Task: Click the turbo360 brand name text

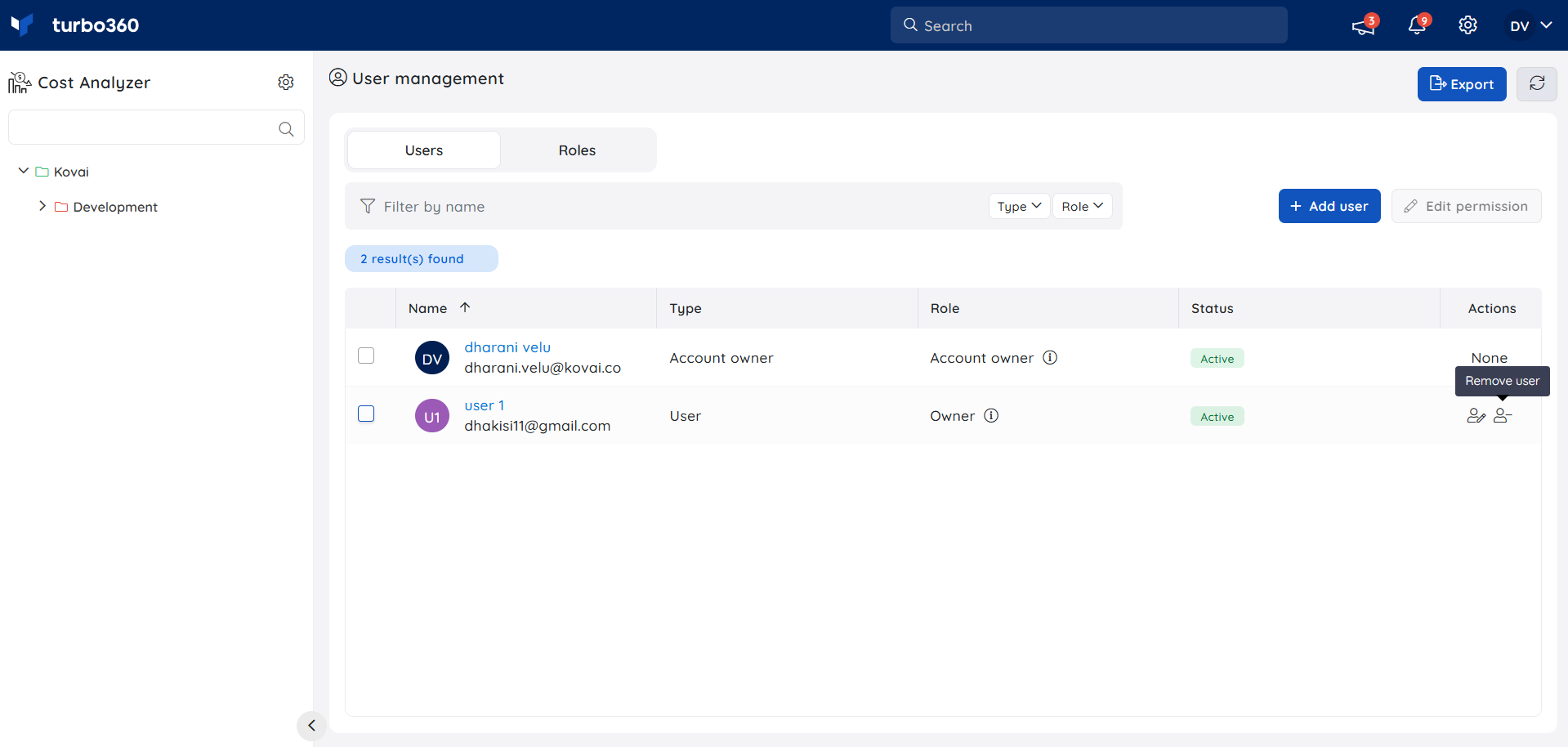Action: [x=96, y=25]
